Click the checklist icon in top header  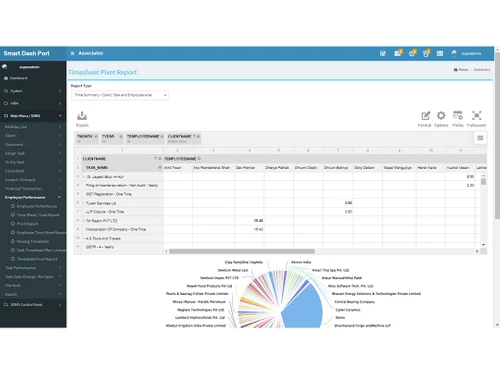383,53
